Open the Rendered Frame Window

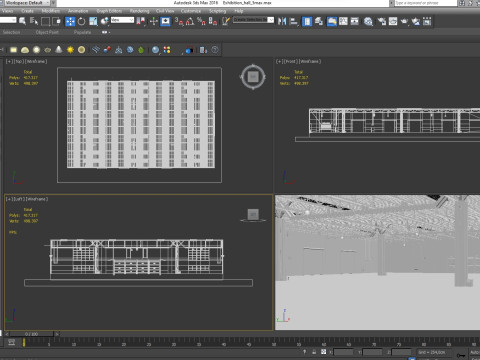click(393, 21)
